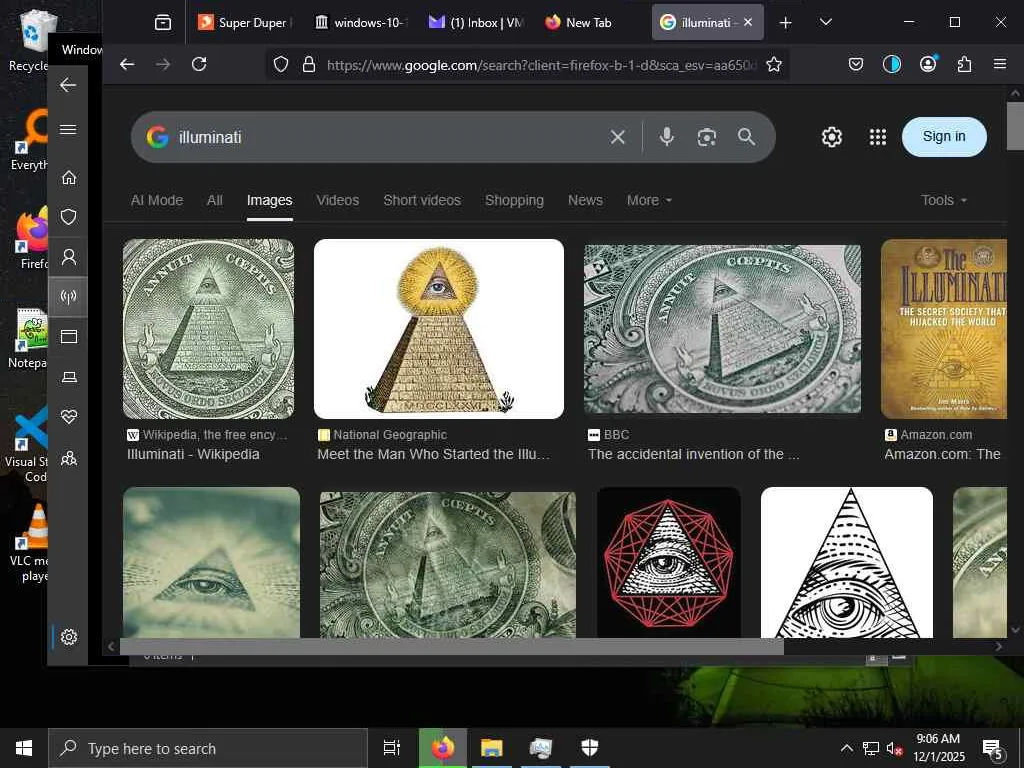Open the notification center icon
1024x768 pixels.
pyautogui.click(x=993, y=749)
